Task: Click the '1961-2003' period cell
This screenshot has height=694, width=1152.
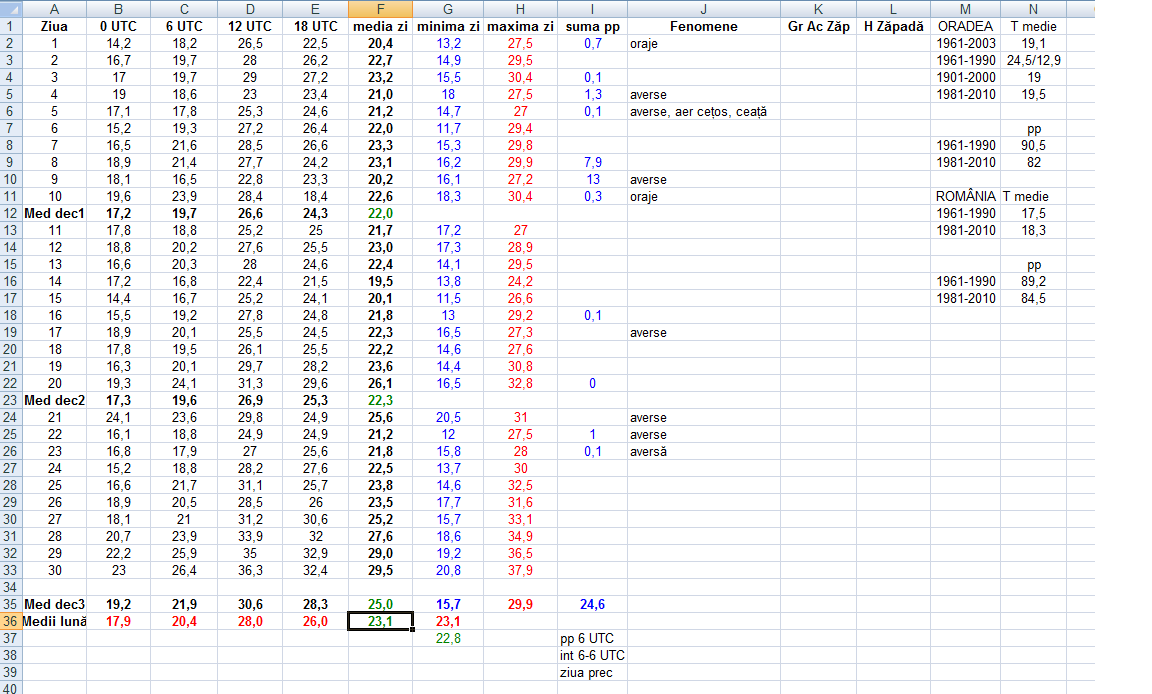Action: [x=965, y=43]
